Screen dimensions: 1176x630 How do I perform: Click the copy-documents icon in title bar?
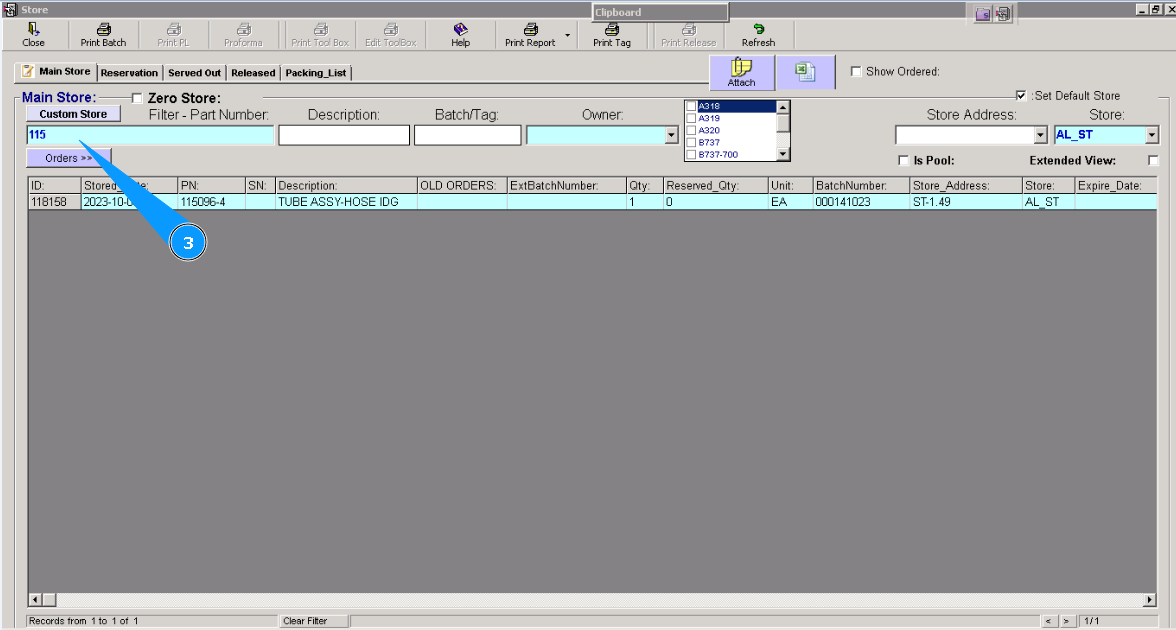pos(1003,14)
